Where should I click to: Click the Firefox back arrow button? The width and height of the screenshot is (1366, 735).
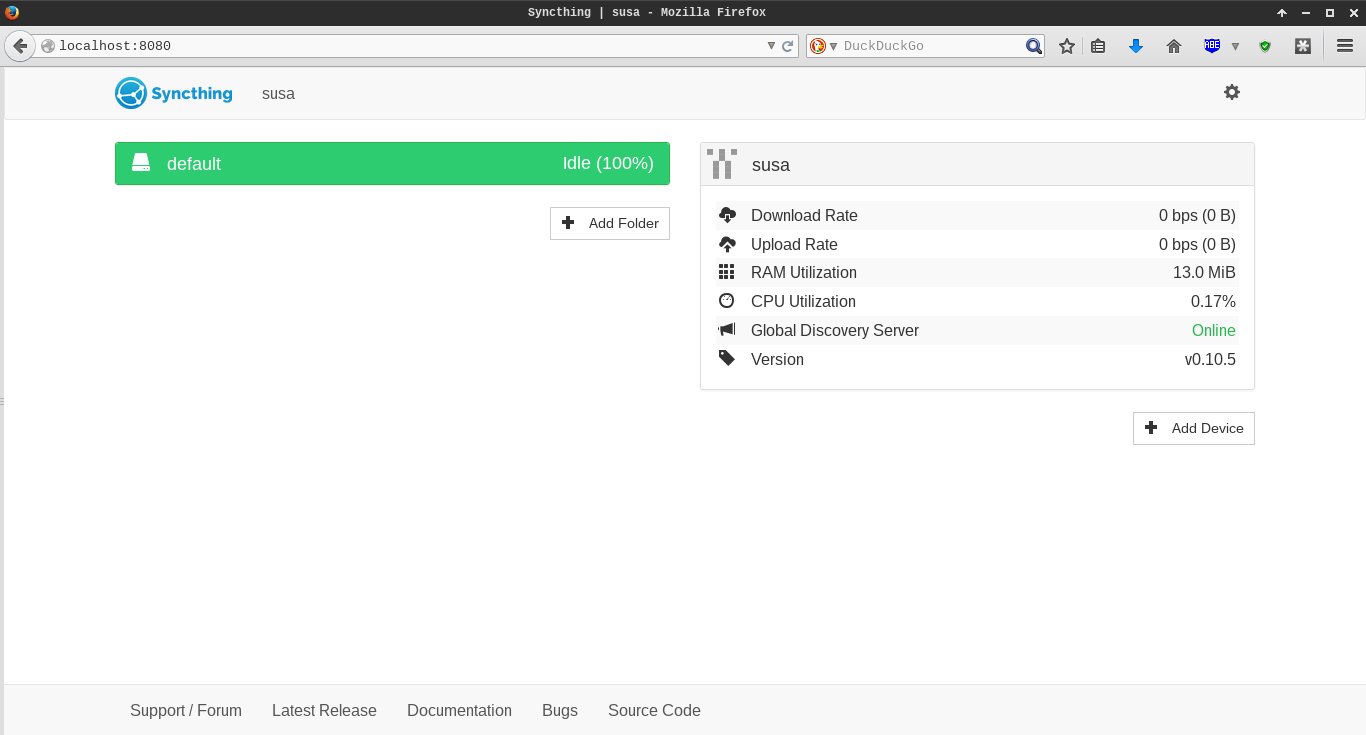20,46
